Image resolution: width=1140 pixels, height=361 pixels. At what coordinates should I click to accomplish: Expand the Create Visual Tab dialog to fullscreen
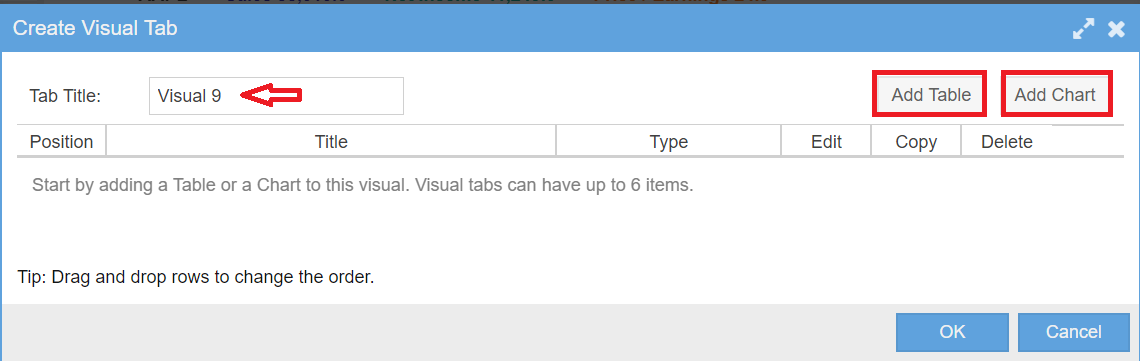(x=1083, y=29)
